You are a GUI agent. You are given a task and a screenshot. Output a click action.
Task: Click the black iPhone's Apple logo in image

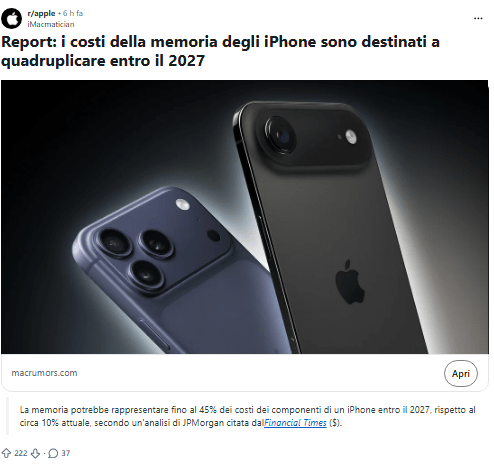tap(349, 282)
